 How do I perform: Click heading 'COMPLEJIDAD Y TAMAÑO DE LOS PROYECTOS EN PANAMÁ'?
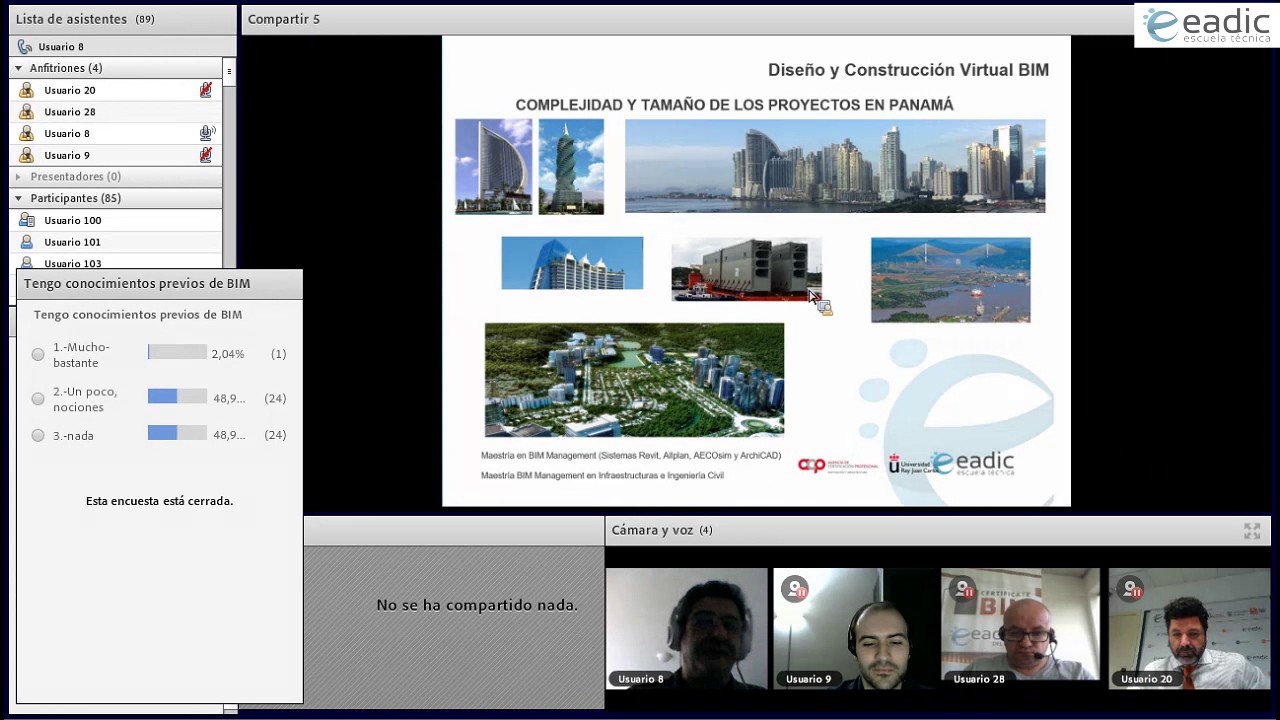click(734, 105)
